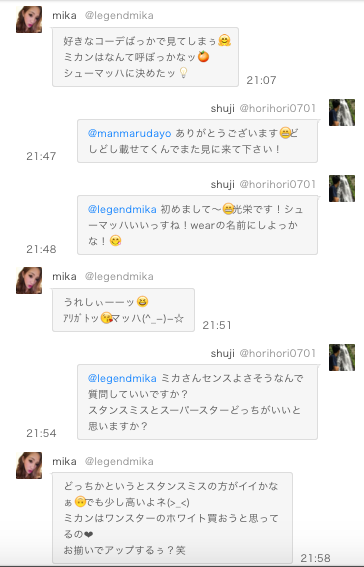Click the upside-down face emoji before でも少し高いよネ
The height and width of the screenshot is (567, 364).
[80, 502]
